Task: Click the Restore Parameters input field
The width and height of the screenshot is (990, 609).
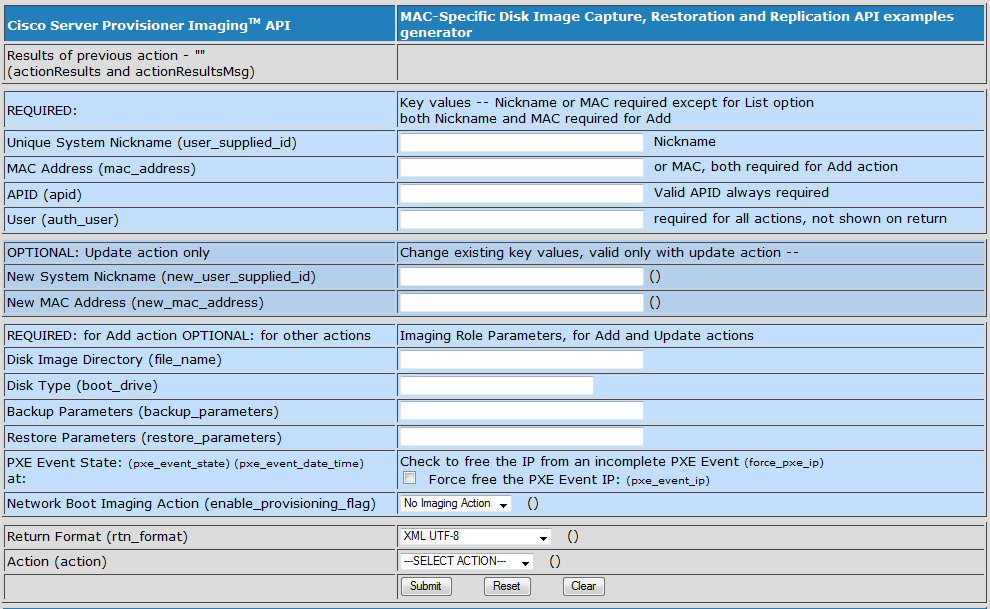Action: [522, 437]
